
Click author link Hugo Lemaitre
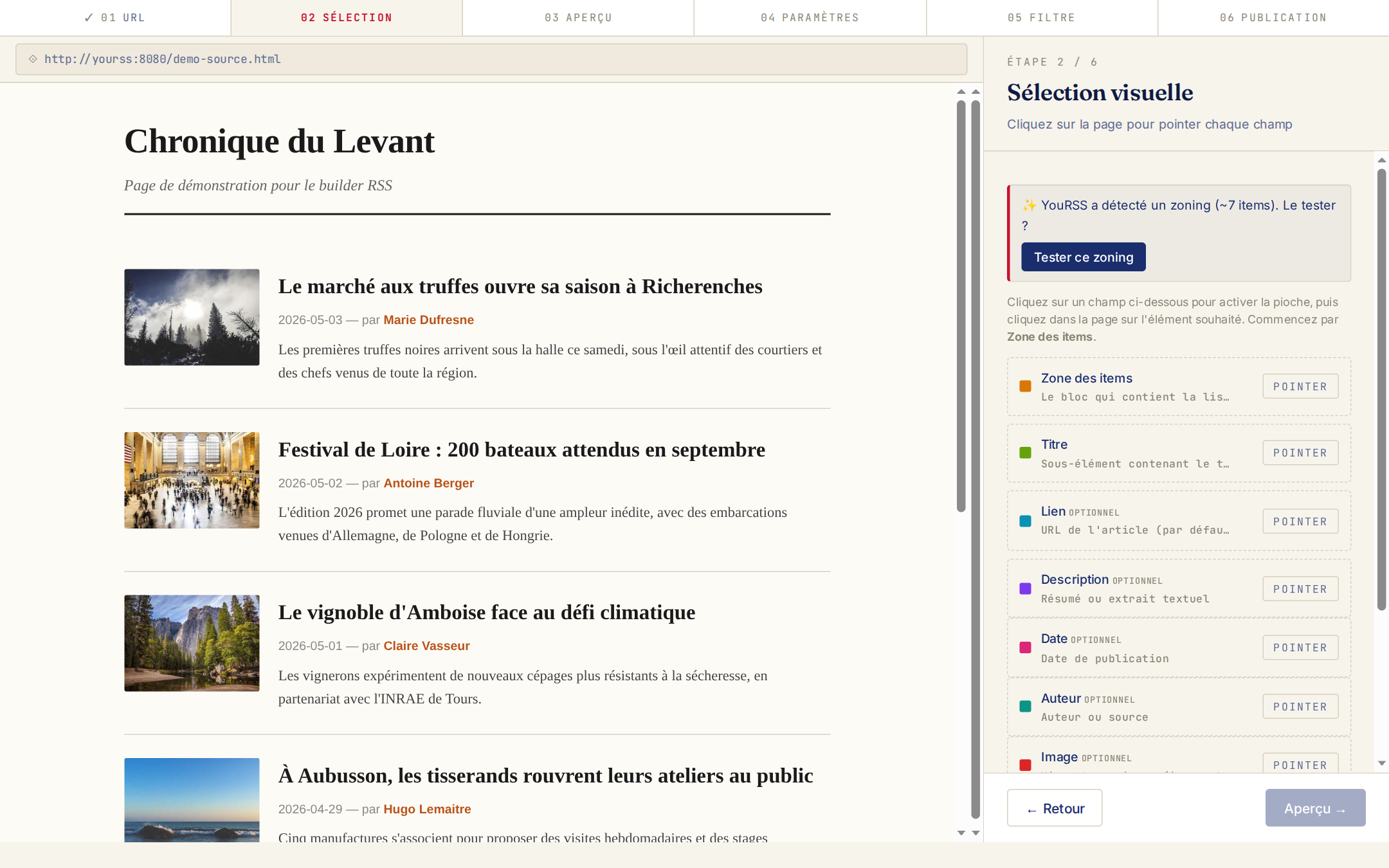point(427,809)
